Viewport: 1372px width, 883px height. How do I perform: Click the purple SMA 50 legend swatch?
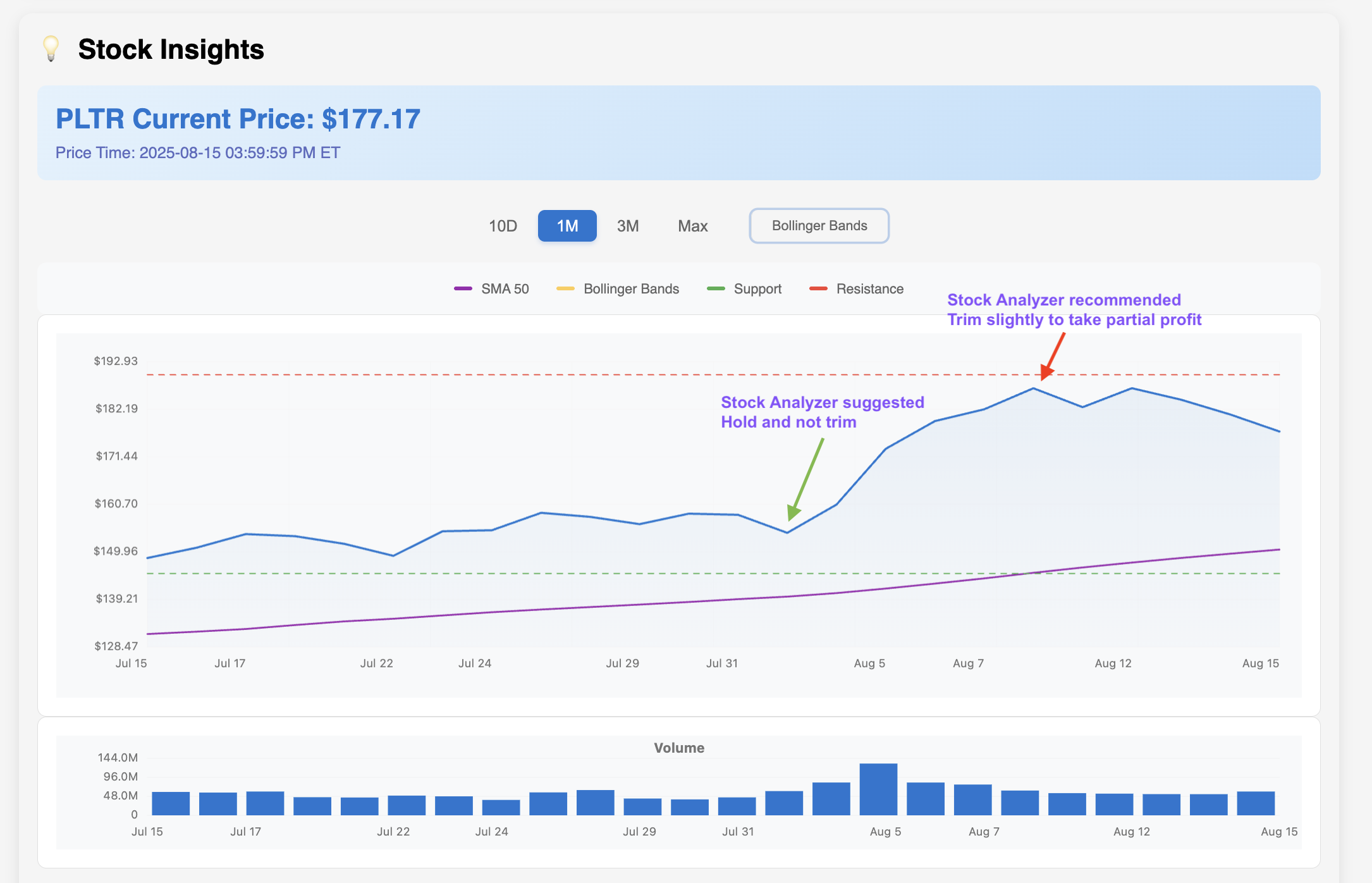click(x=463, y=289)
